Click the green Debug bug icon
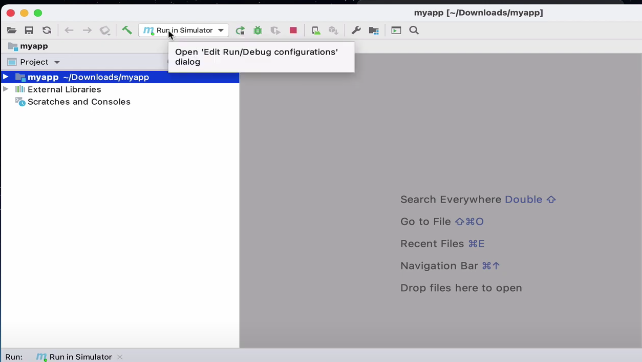642x362 pixels. 258,30
